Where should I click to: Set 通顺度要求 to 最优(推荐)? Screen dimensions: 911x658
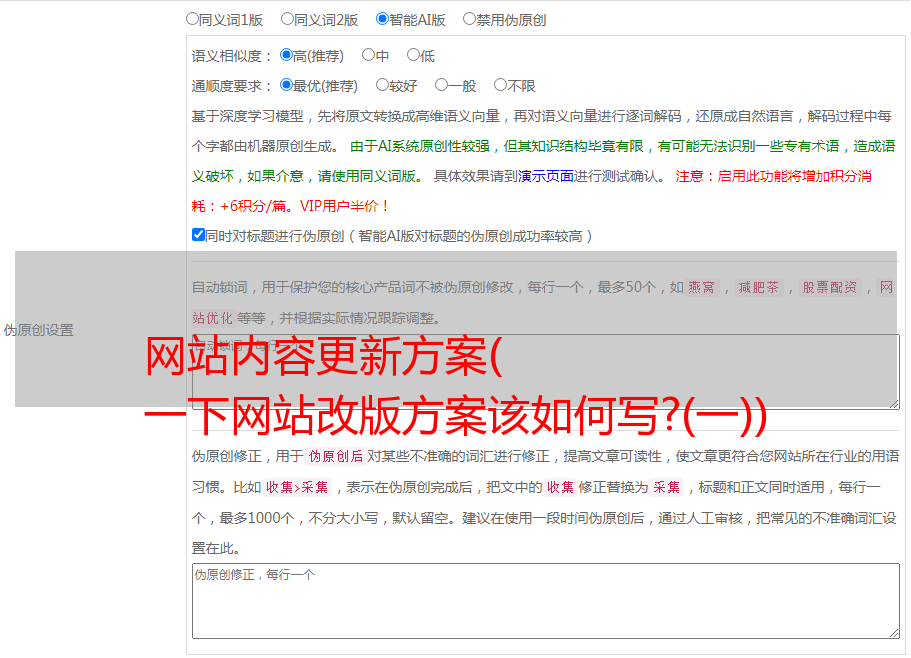point(286,85)
